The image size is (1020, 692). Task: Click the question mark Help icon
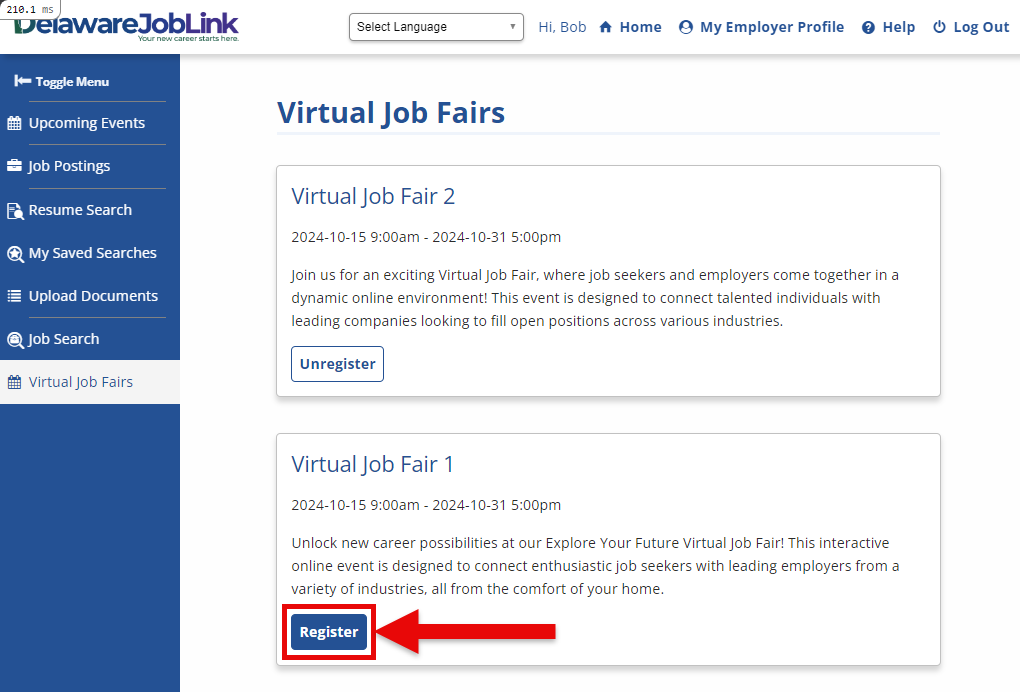868,27
